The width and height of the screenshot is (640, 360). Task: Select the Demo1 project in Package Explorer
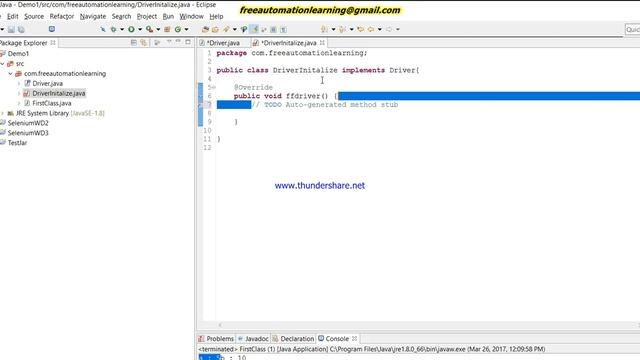(18, 54)
